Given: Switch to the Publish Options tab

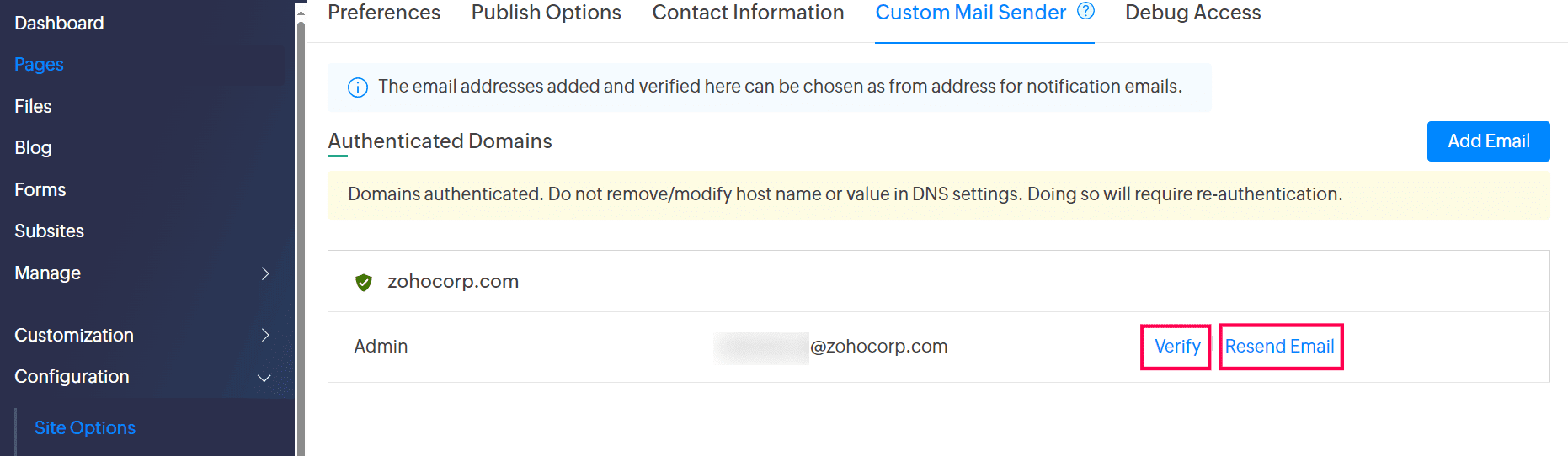Looking at the screenshot, I should (x=546, y=13).
